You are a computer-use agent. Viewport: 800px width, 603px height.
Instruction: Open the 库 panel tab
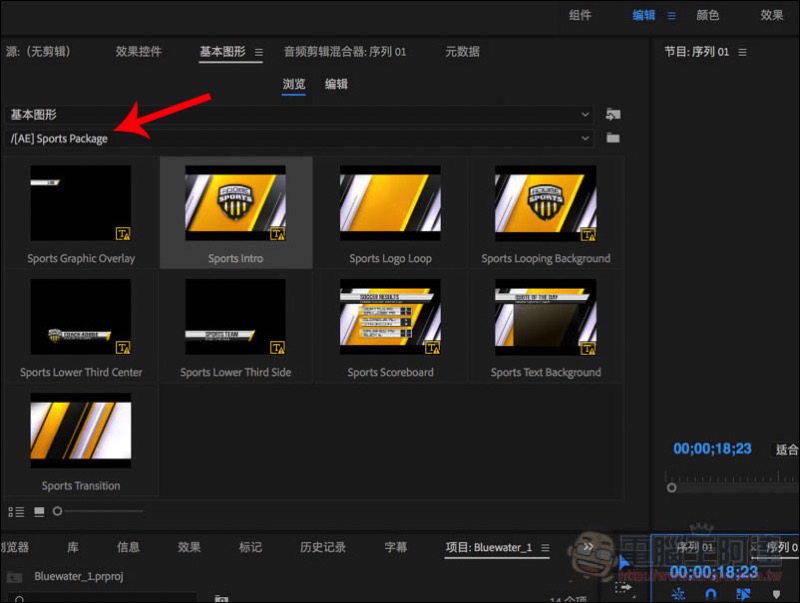pyautogui.click(x=73, y=547)
